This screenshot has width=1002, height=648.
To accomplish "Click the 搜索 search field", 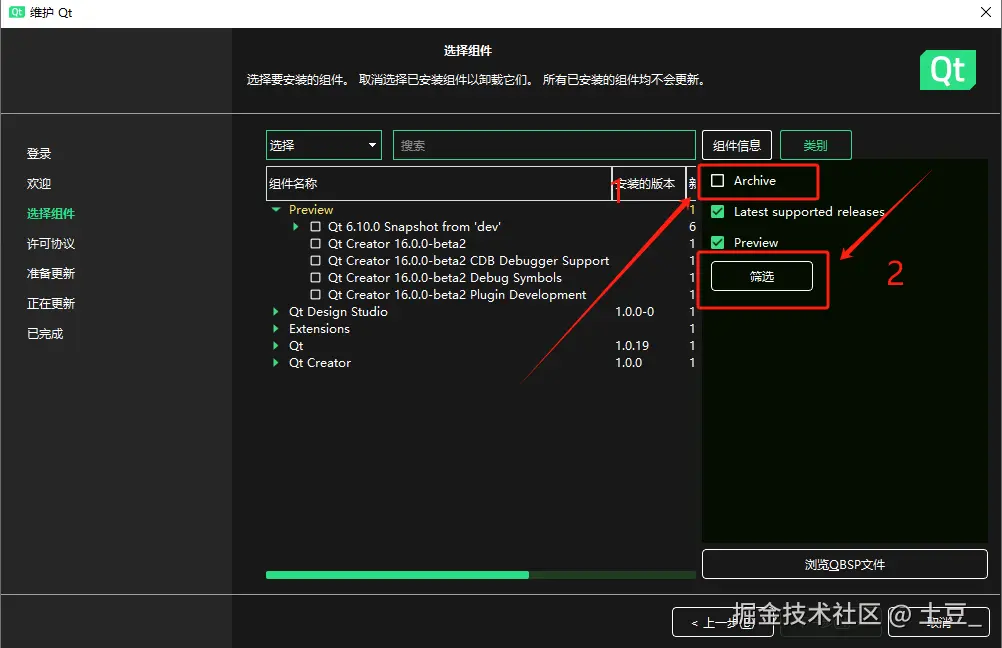I will click(544, 145).
